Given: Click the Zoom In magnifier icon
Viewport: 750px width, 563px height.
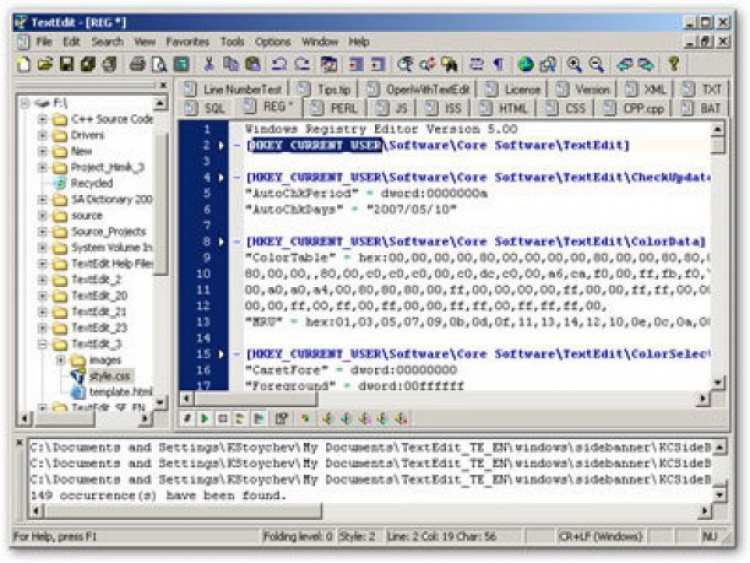Looking at the screenshot, I should click(x=574, y=64).
